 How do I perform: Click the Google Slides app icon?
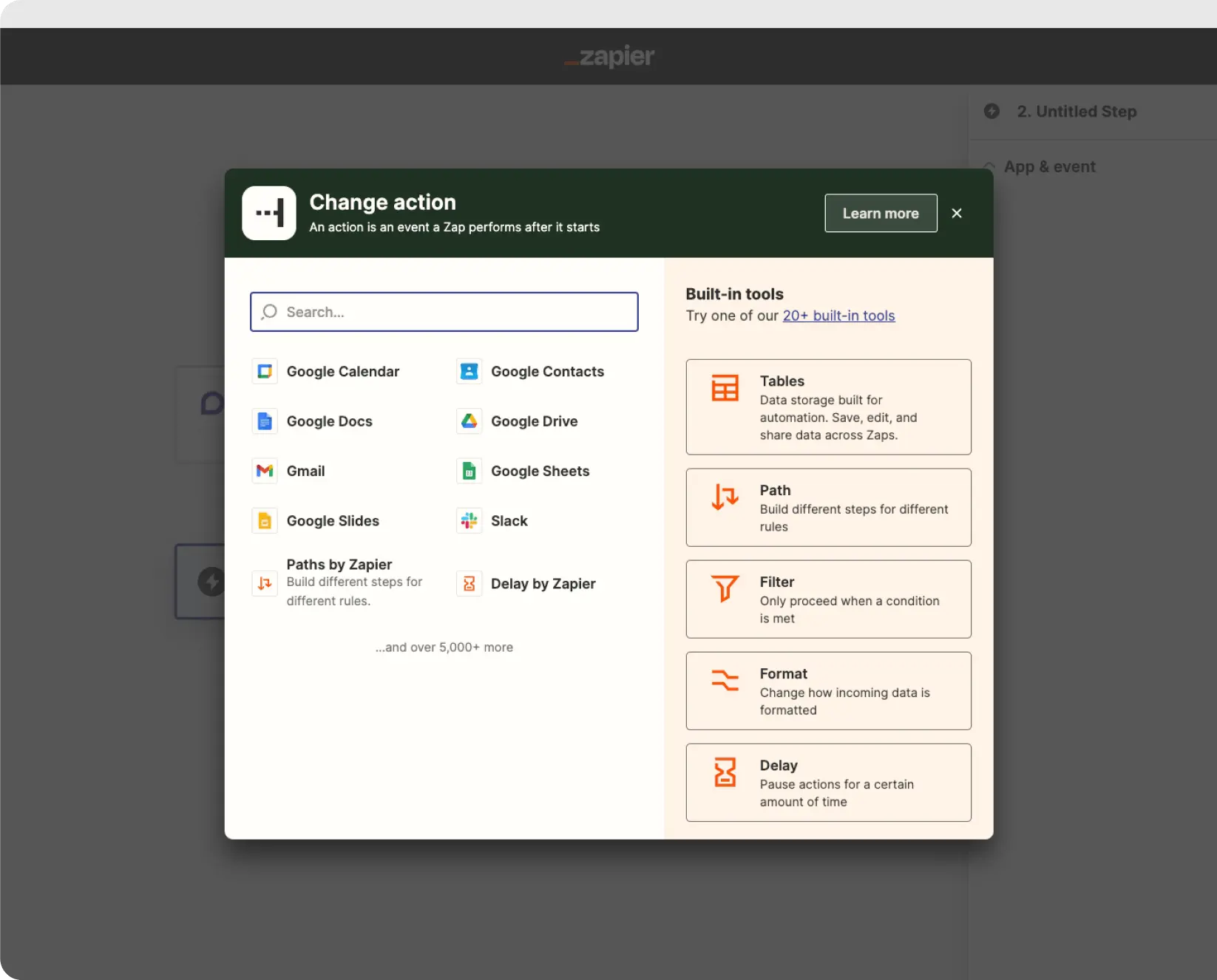(265, 520)
